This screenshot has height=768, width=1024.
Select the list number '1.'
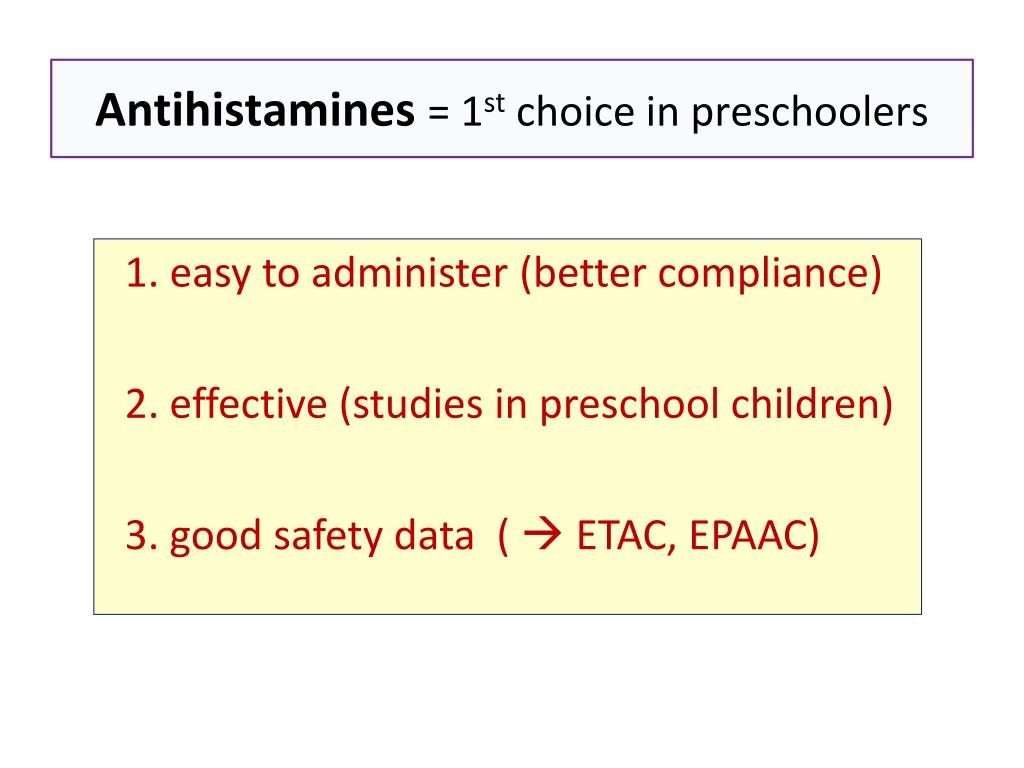click(x=142, y=273)
